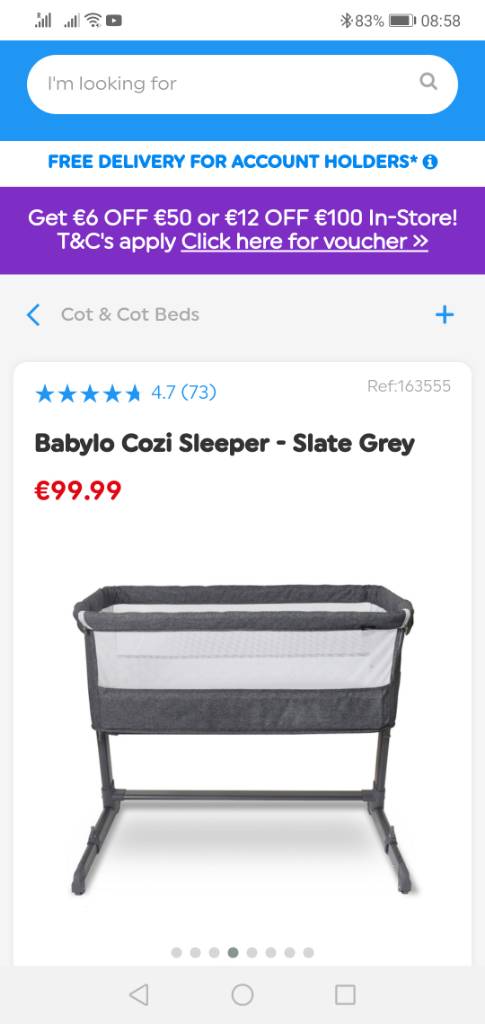Tap the star rating icons
Viewport: 485px width, 1024px height.
(88, 393)
